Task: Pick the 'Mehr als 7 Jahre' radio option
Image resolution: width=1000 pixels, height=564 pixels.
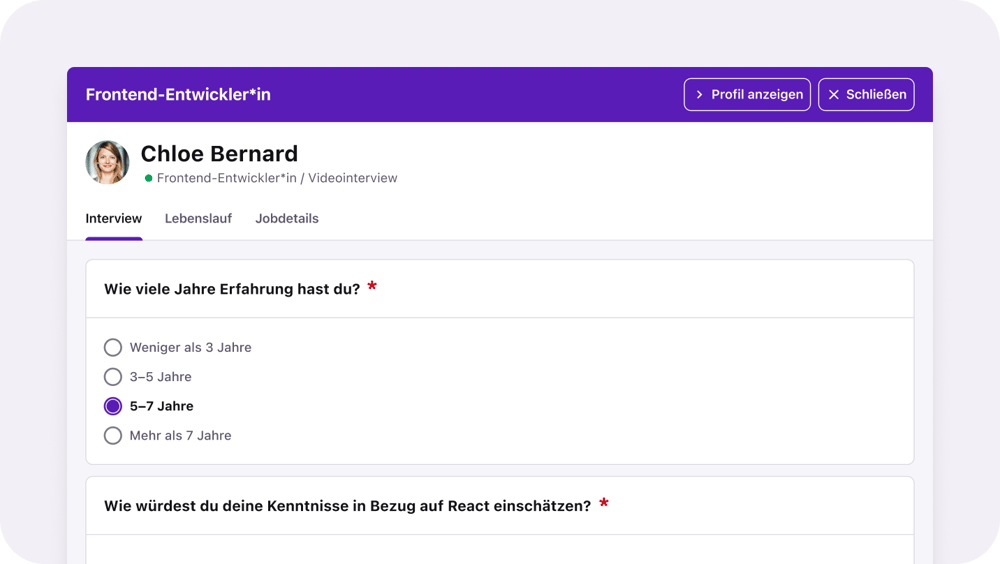Action: pos(113,436)
